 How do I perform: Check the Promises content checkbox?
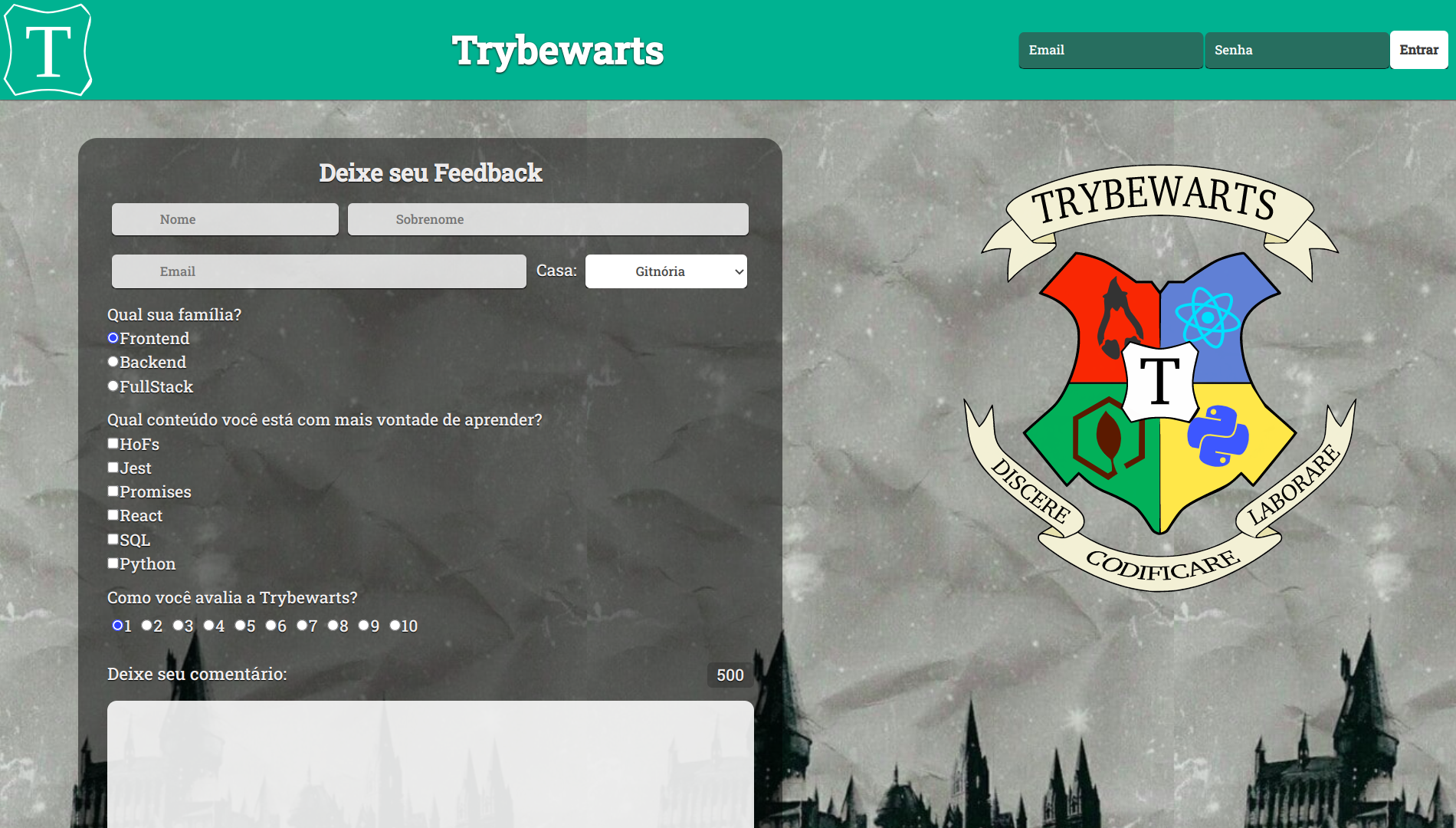tap(113, 491)
